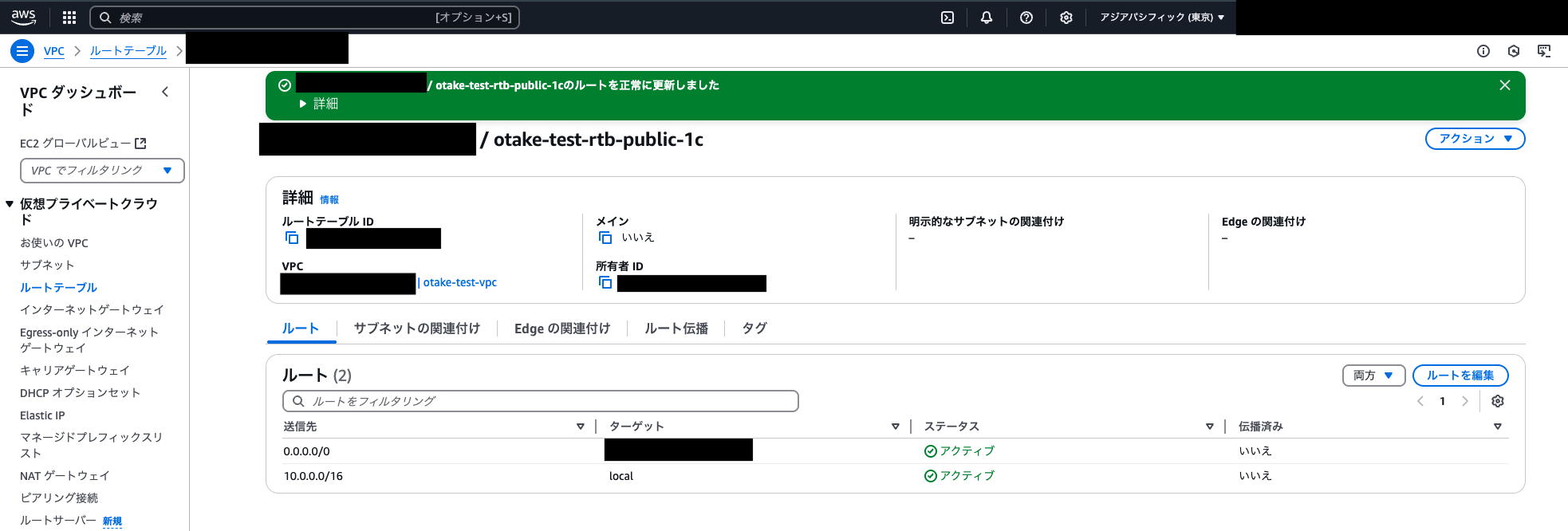Switch to the ルート伝播 tab
Viewport: 1568px width, 531px height.
676,328
